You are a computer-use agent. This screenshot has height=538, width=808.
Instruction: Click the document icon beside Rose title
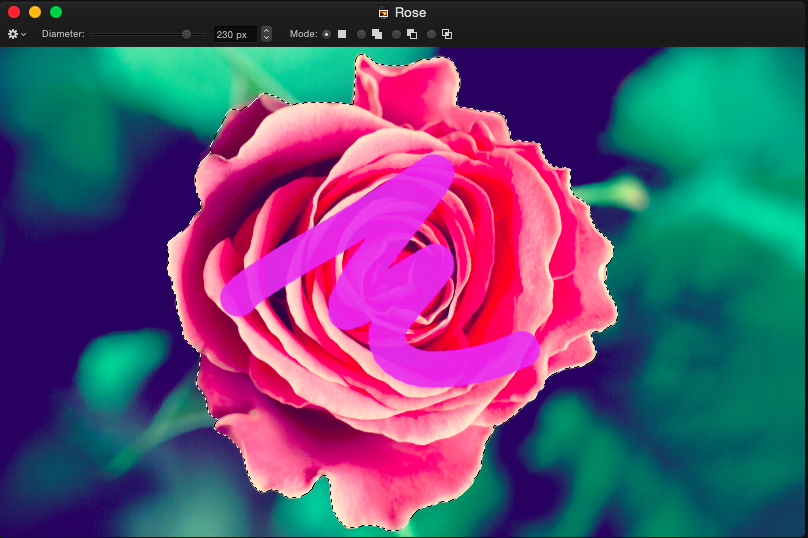(384, 13)
